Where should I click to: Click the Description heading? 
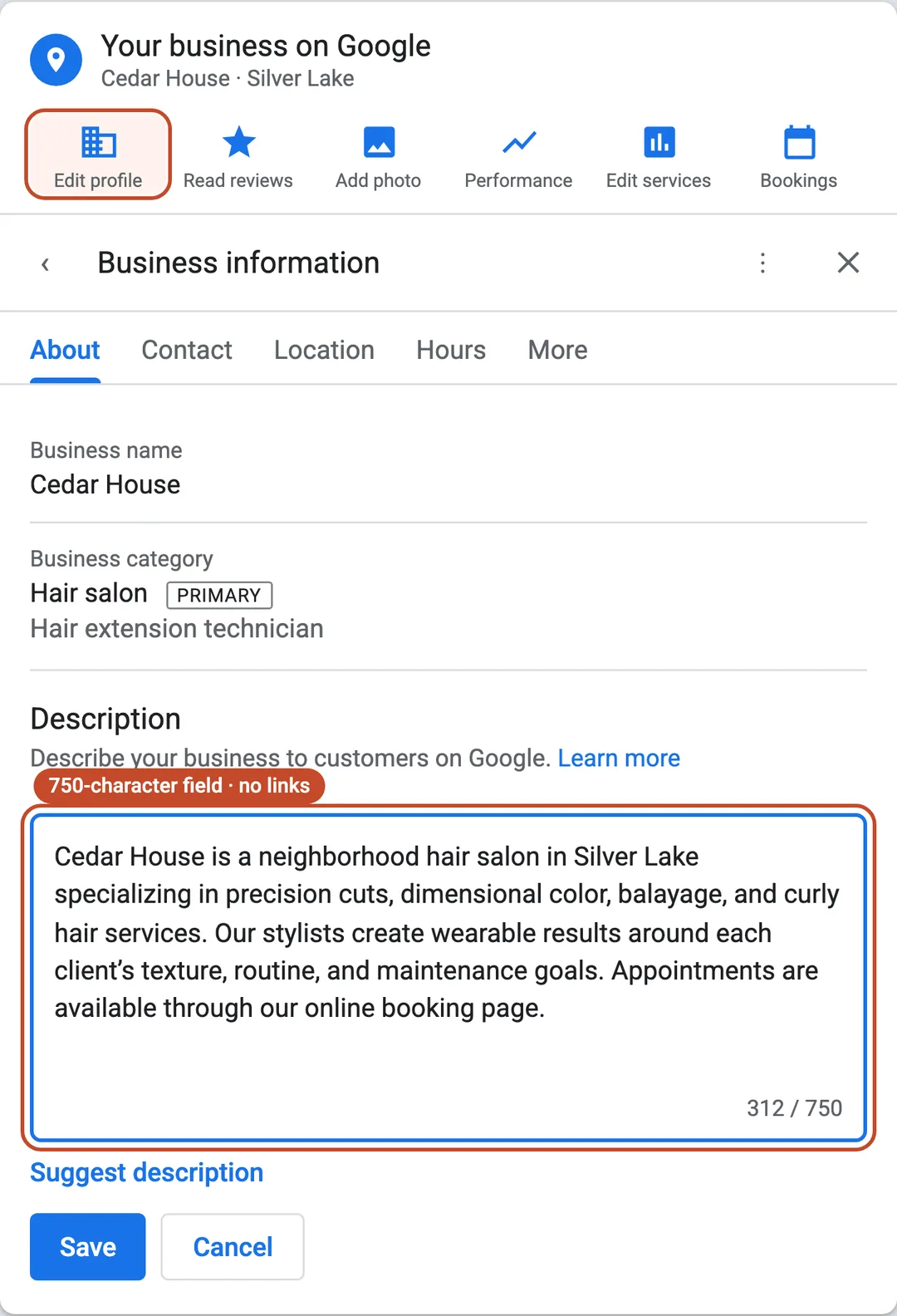105,719
